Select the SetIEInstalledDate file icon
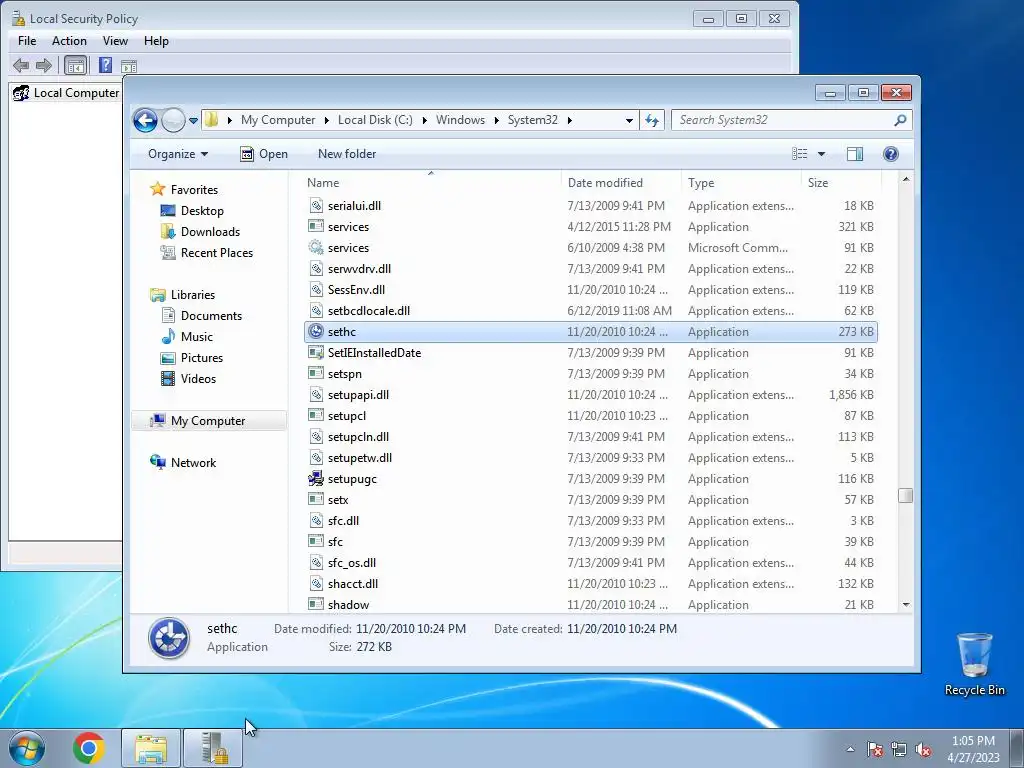1024x768 pixels. 316,353
